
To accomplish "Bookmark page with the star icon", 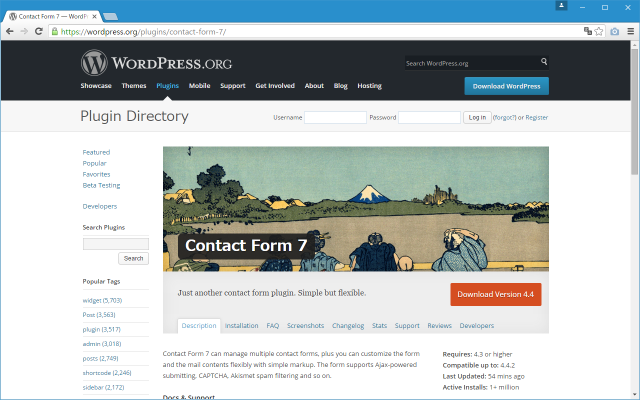I will (x=599, y=31).
